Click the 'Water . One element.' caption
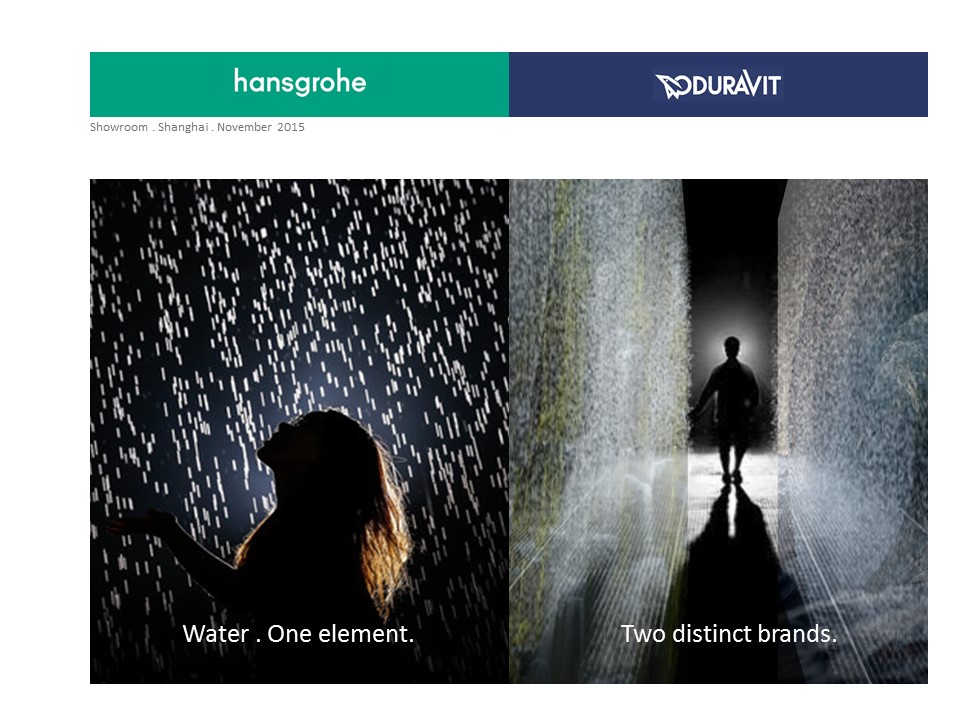Image resolution: width=960 pixels, height=720 pixels. [x=298, y=634]
